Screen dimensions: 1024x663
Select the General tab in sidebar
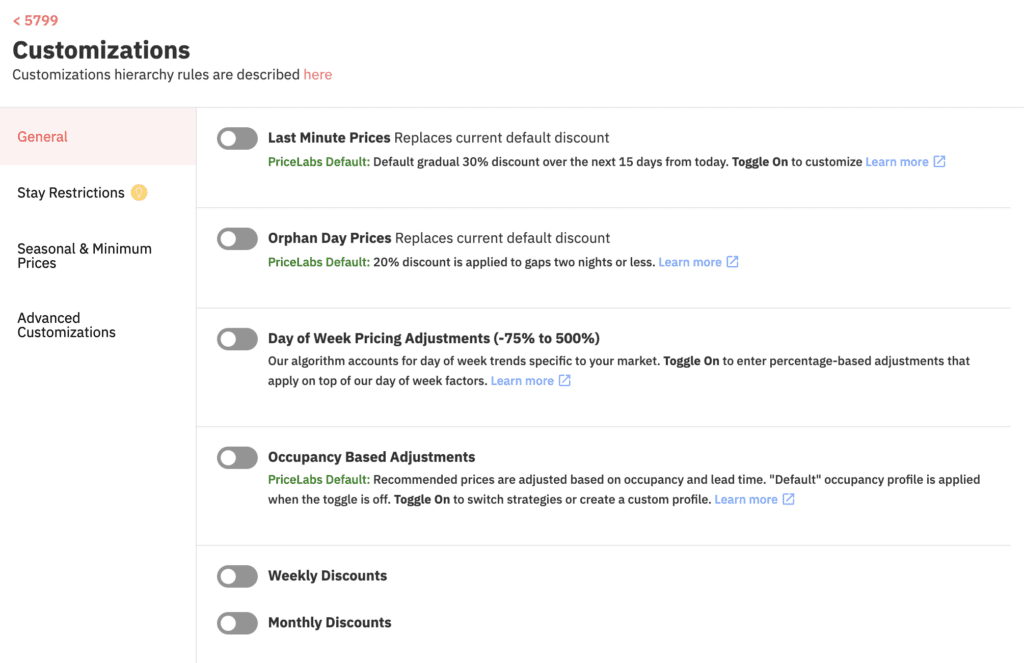coord(43,137)
